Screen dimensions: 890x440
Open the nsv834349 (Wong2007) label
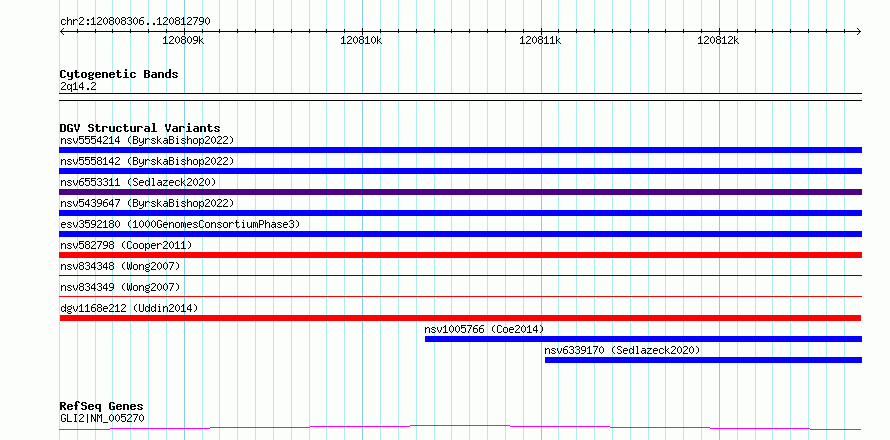coord(120,287)
